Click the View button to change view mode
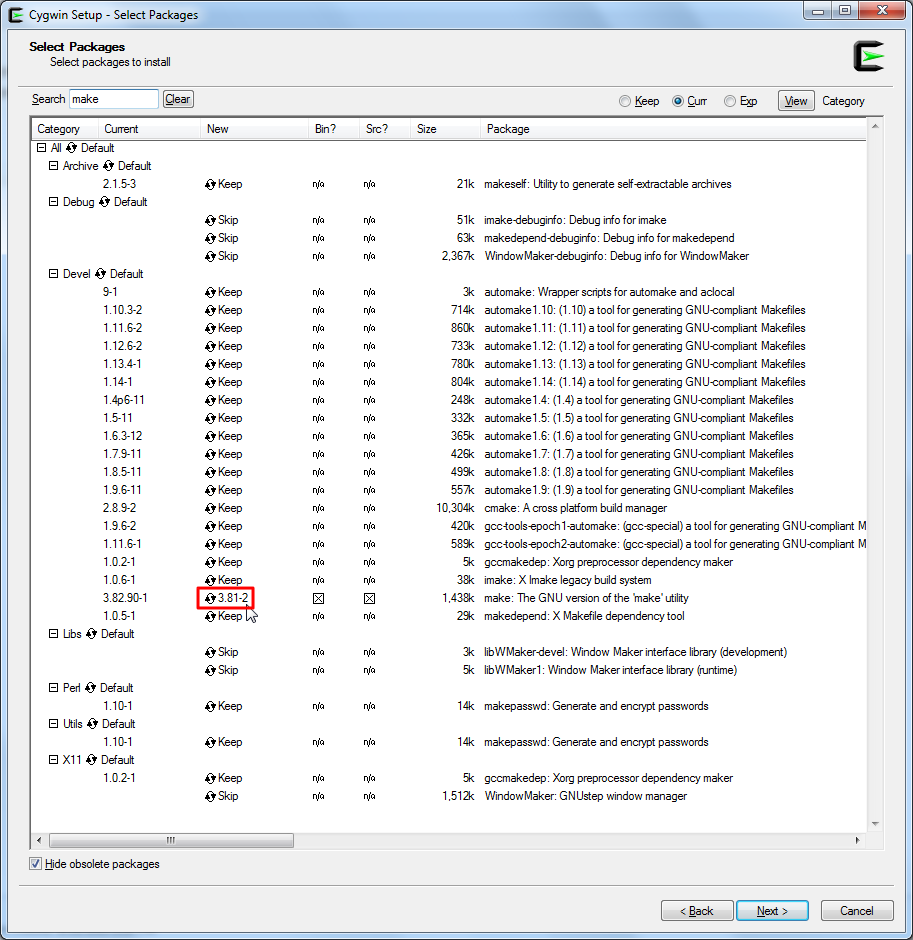 [796, 101]
